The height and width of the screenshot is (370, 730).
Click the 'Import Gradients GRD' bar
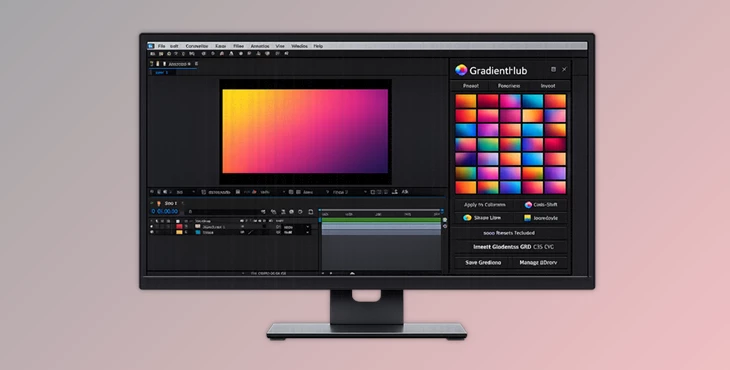click(x=511, y=247)
